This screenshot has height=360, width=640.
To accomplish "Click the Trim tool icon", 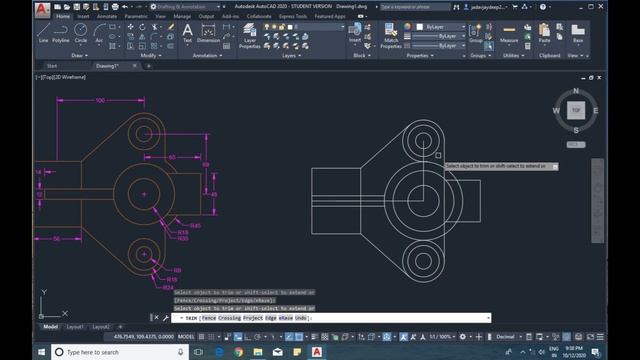I will (x=154, y=27).
